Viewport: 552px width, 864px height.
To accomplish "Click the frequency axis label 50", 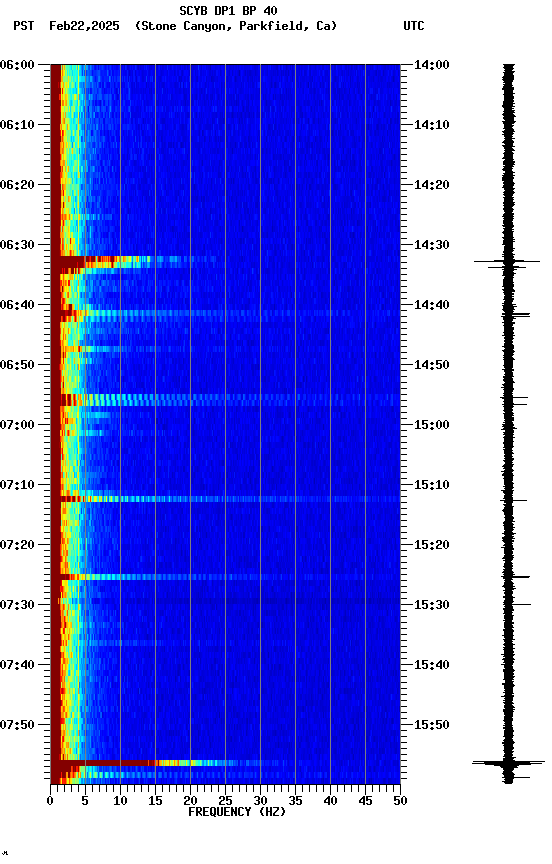I will 401,801.
